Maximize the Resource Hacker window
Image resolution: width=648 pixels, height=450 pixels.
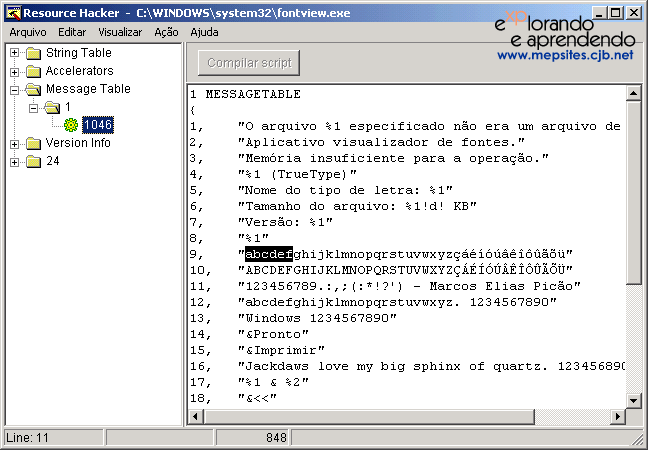pyautogui.click(x=615, y=13)
